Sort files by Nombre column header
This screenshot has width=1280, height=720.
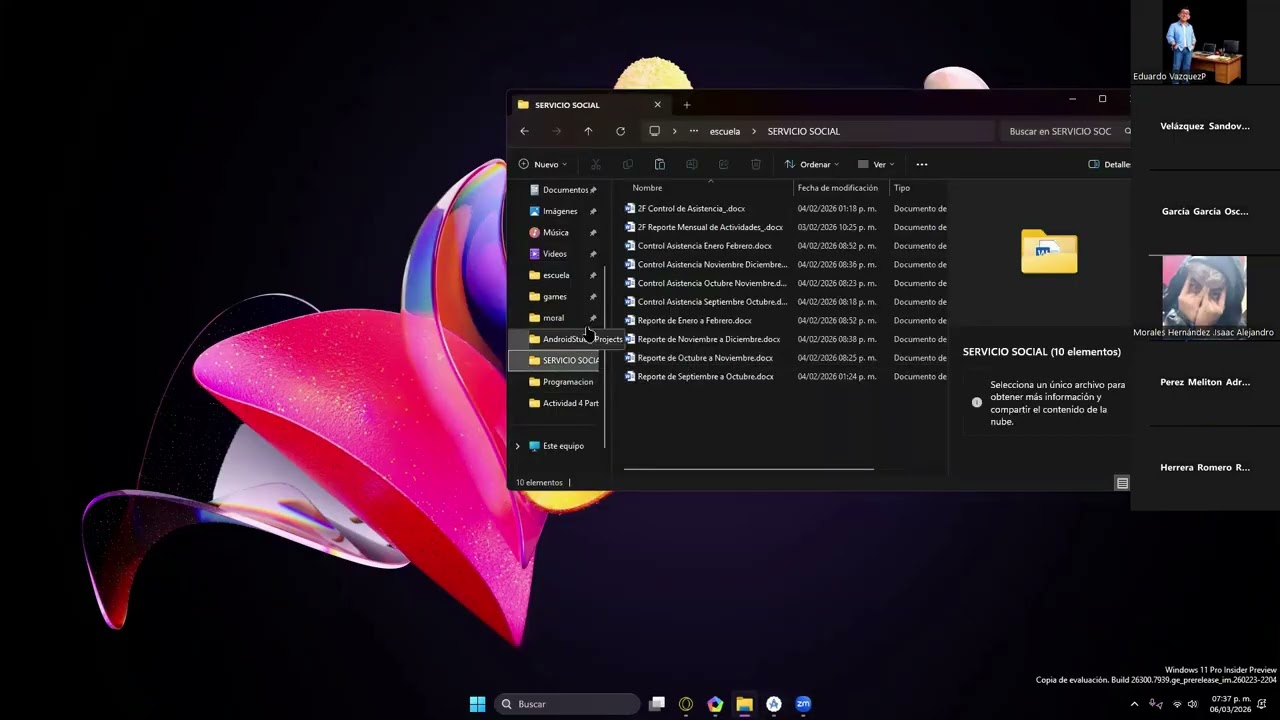(x=647, y=188)
